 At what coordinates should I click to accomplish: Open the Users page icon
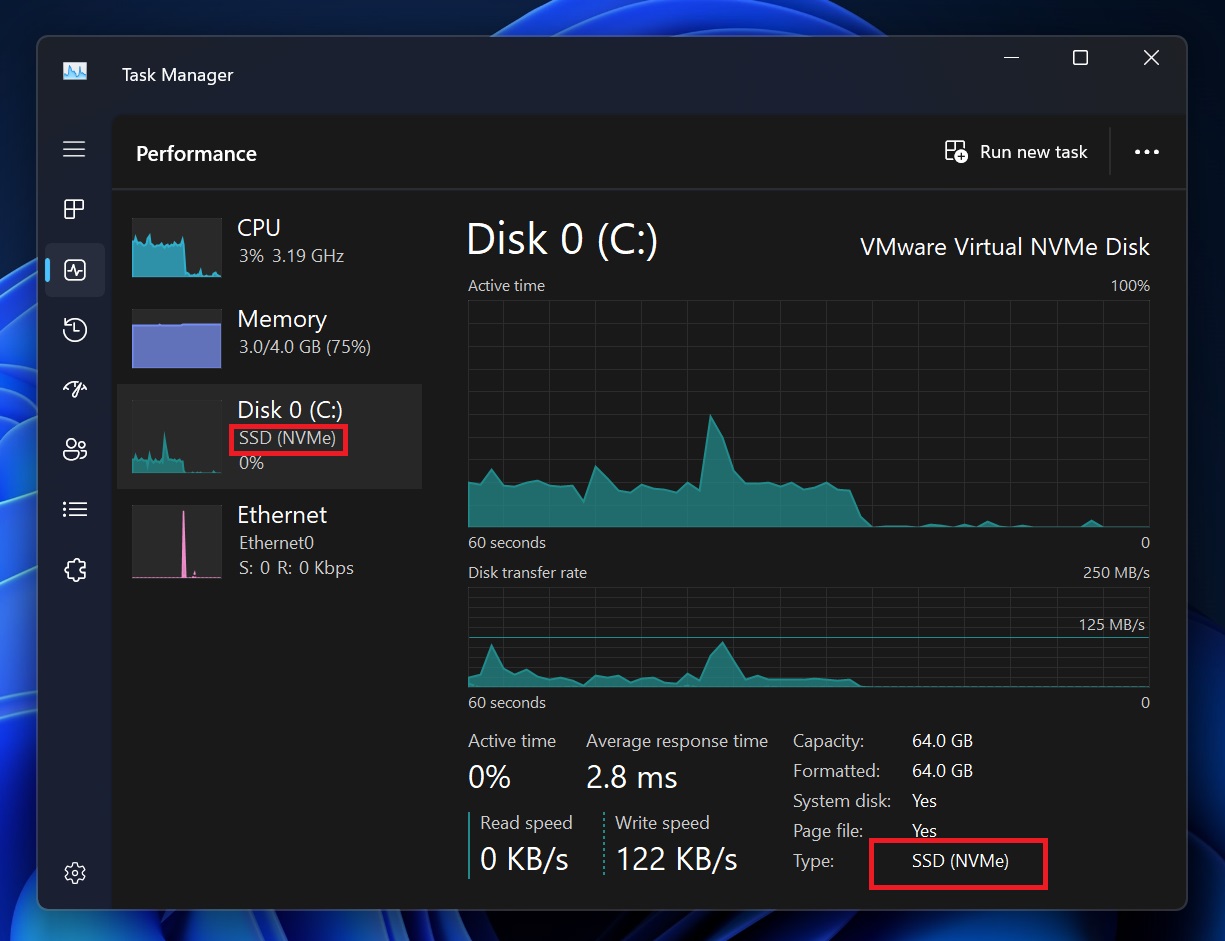[74, 449]
